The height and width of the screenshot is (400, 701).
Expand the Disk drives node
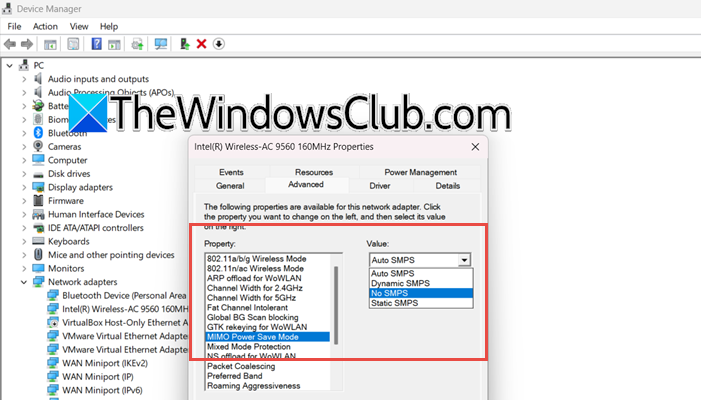[24, 174]
